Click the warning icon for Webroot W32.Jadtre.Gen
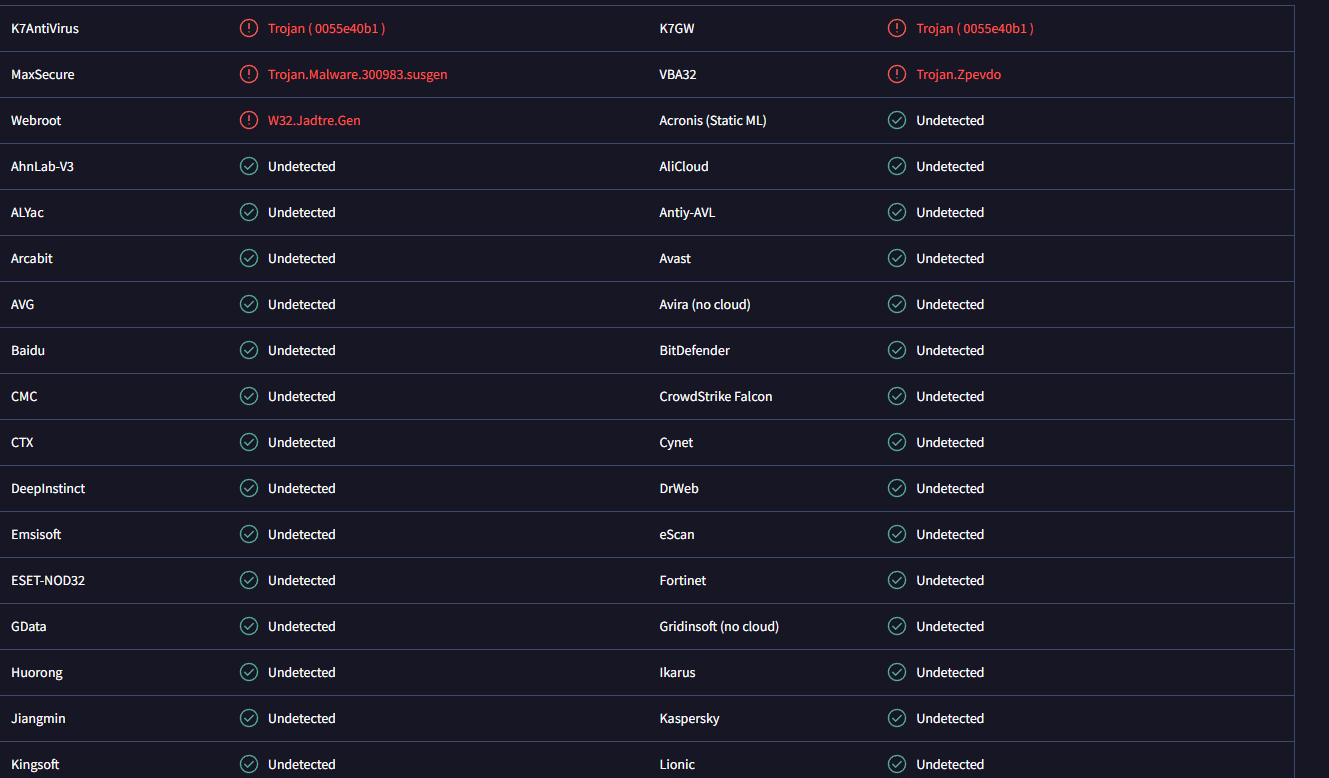 [x=249, y=120]
